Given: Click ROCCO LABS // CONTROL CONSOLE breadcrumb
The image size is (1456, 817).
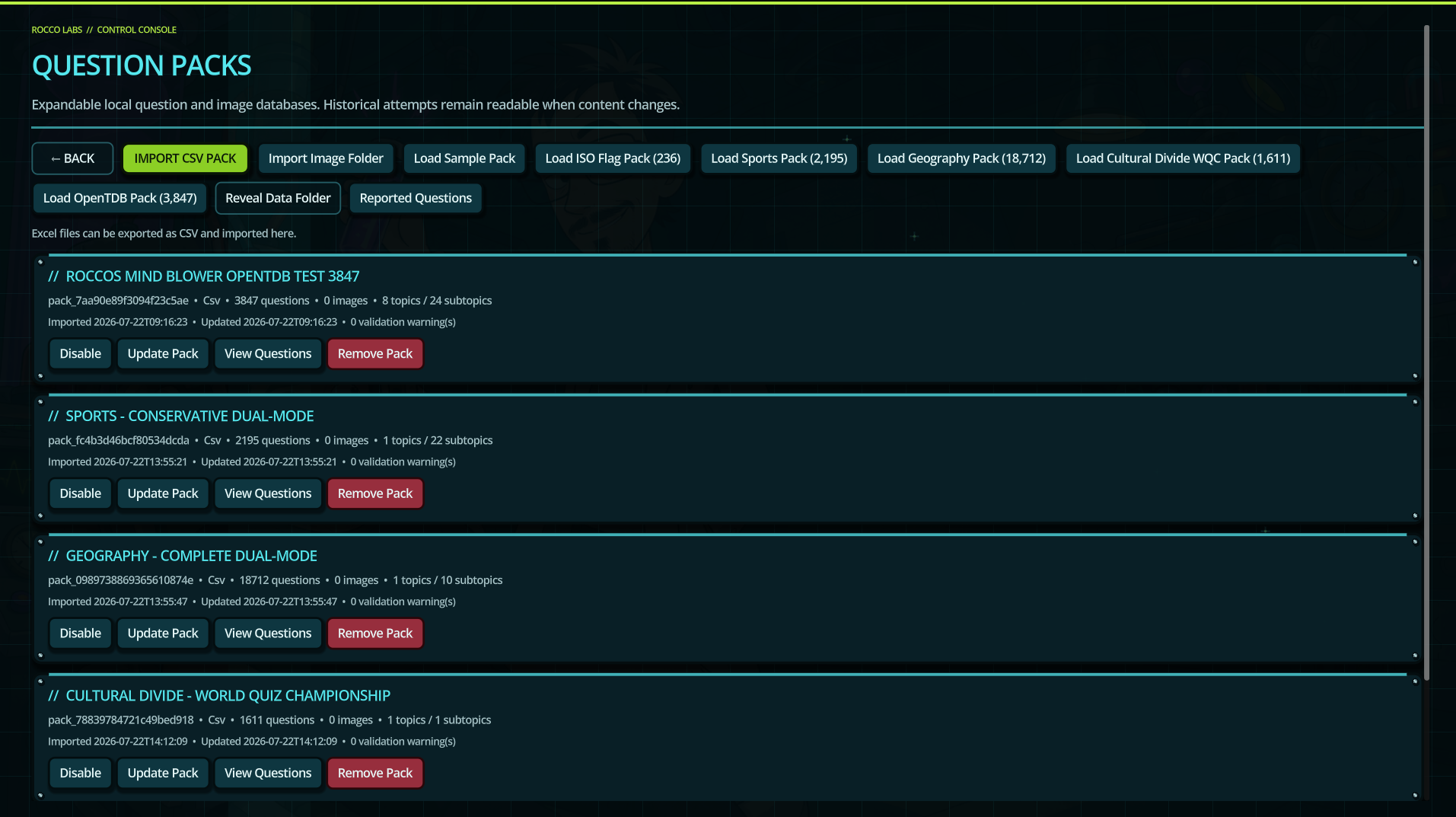Looking at the screenshot, I should coord(104,30).
